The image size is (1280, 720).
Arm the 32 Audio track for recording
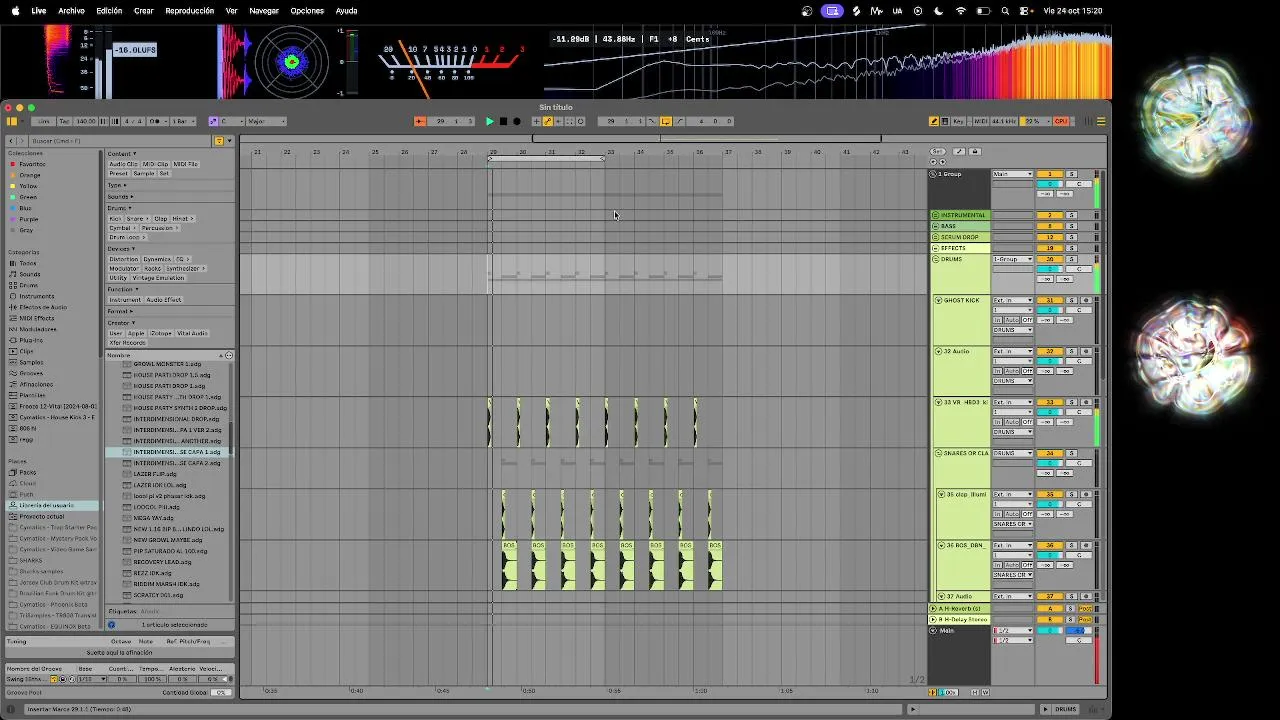[1086, 351]
